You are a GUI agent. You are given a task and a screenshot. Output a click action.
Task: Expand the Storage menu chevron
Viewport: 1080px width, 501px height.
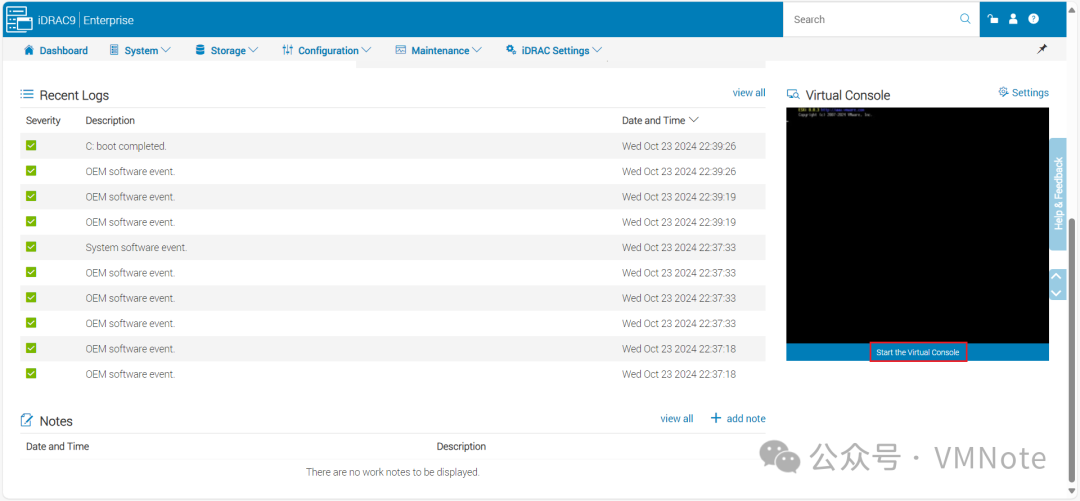click(x=253, y=50)
